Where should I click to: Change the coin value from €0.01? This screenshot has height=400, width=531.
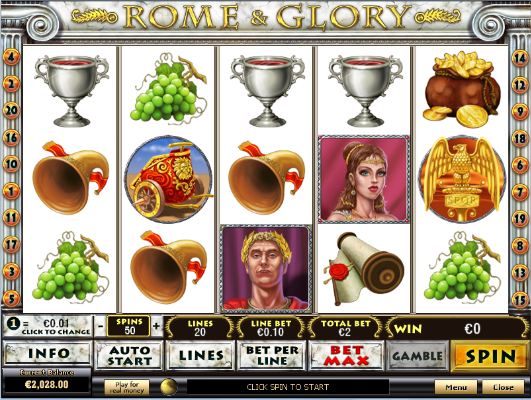47,327
